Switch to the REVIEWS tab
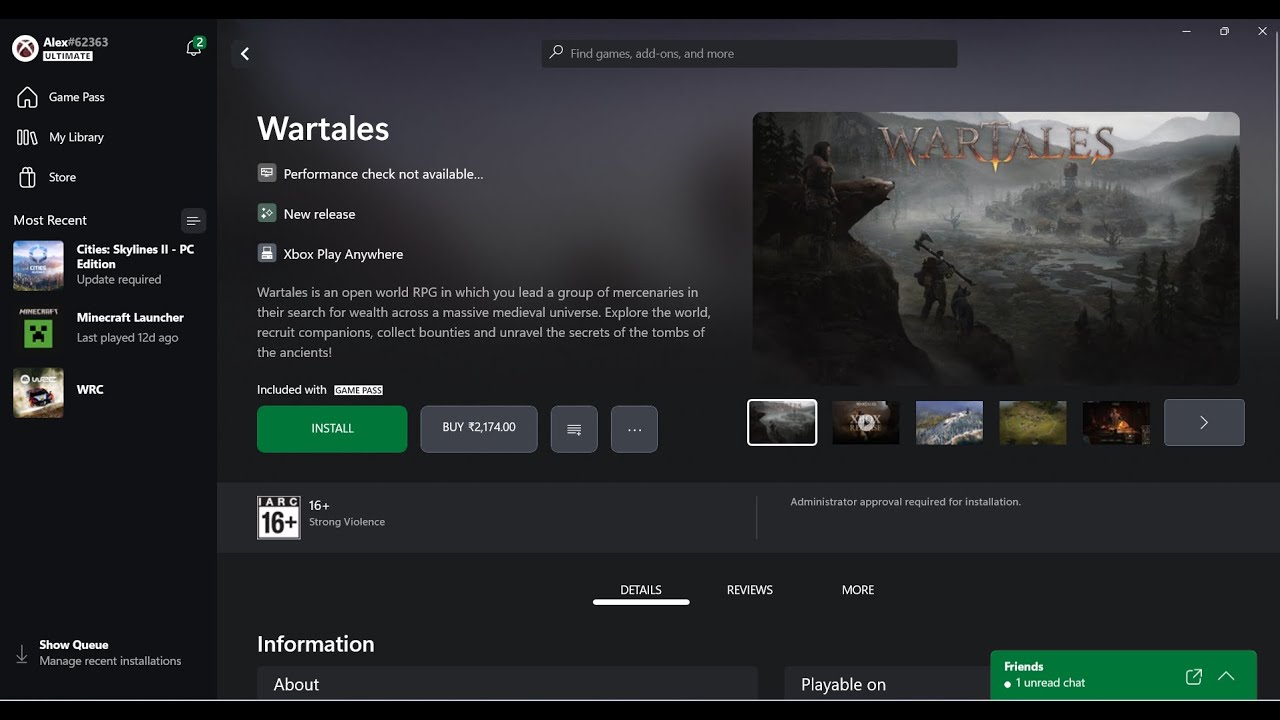Screen dimensions: 1280x720 coord(750,590)
